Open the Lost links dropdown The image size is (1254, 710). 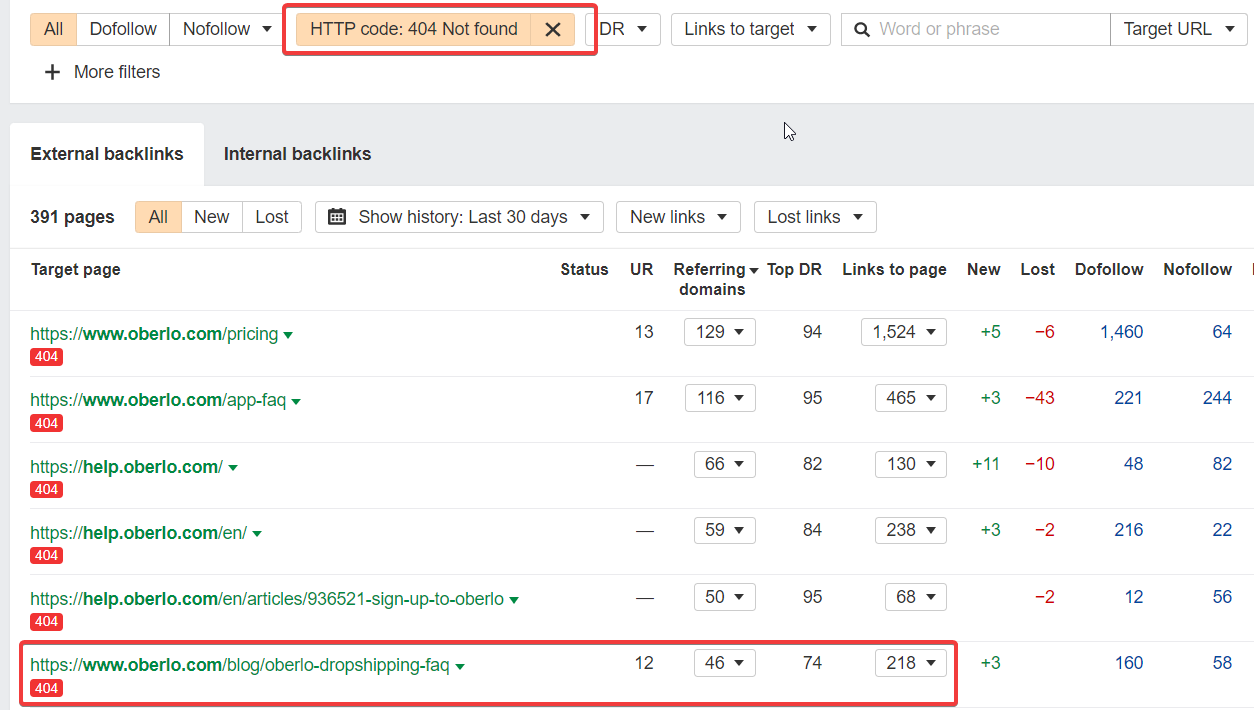(815, 217)
